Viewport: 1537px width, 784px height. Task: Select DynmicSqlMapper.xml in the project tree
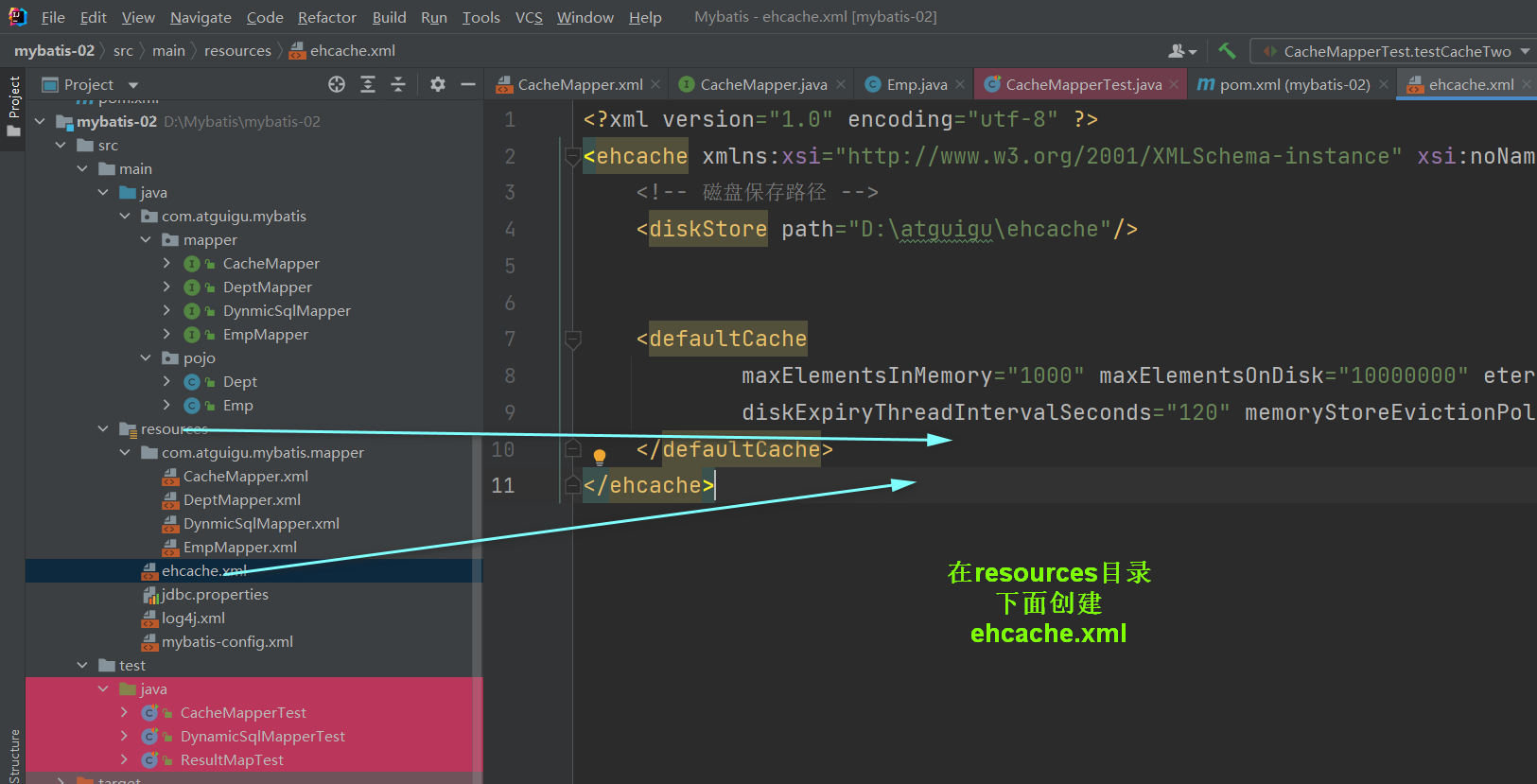click(261, 523)
